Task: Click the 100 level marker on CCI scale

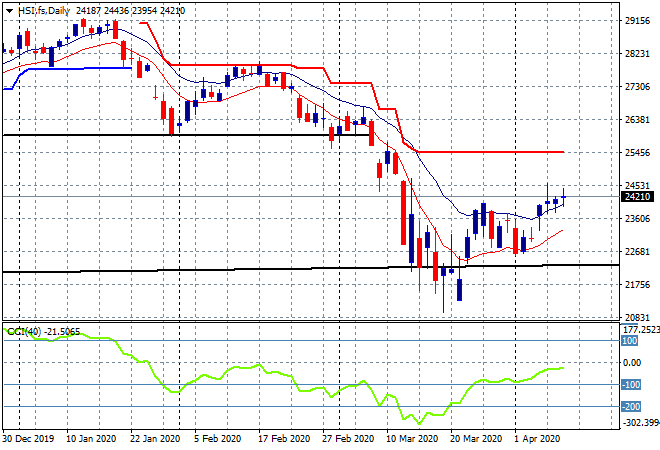Action: [x=630, y=341]
